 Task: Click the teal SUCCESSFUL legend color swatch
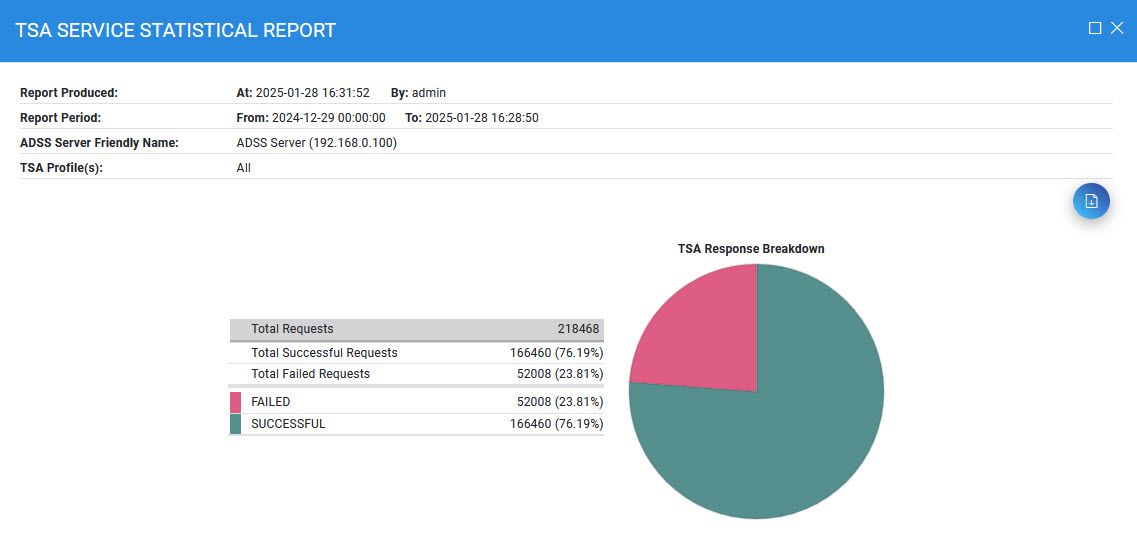[x=235, y=424]
